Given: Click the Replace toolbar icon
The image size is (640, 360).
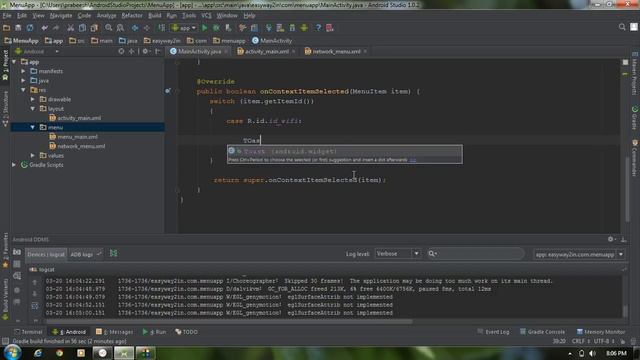Looking at the screenshot, I should point(120,28).
